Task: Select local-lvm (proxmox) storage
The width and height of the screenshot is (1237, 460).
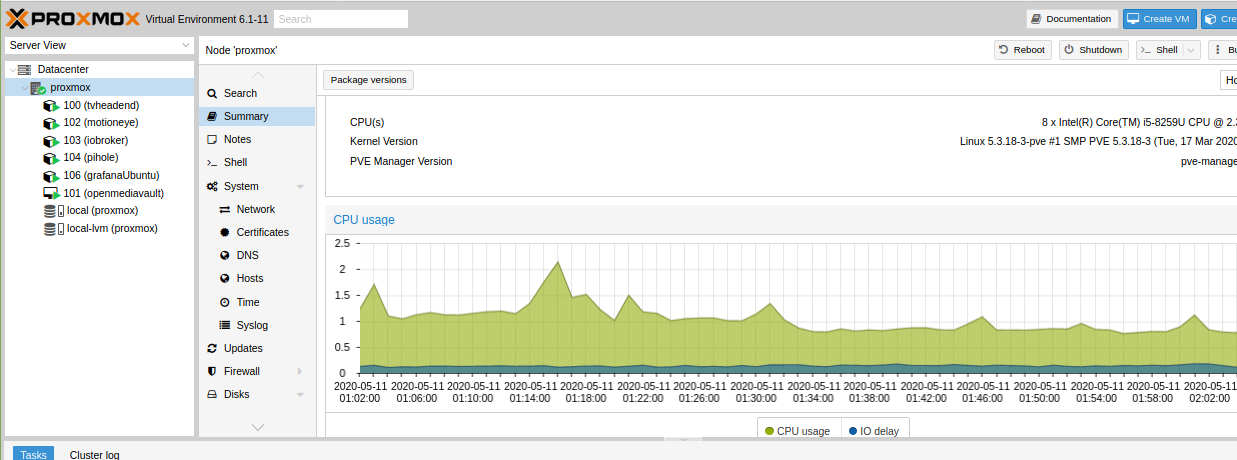Action: pyautogui.click(x=112, y=229)
